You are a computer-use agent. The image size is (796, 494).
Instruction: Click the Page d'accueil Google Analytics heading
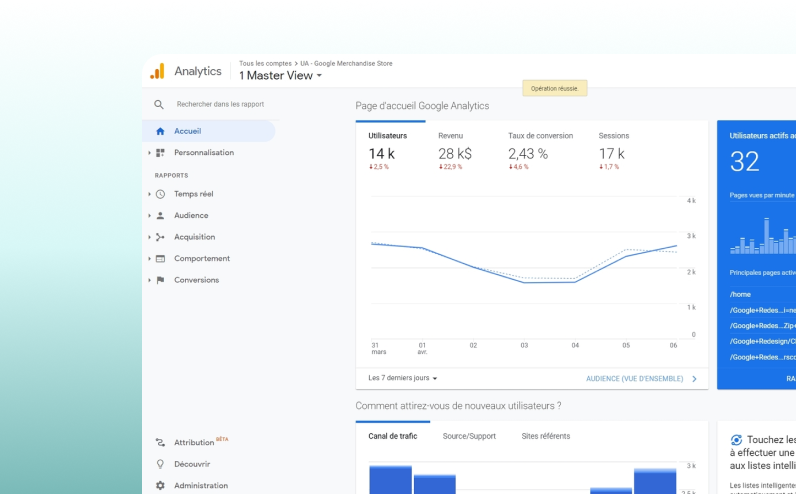tap(422, 106)
